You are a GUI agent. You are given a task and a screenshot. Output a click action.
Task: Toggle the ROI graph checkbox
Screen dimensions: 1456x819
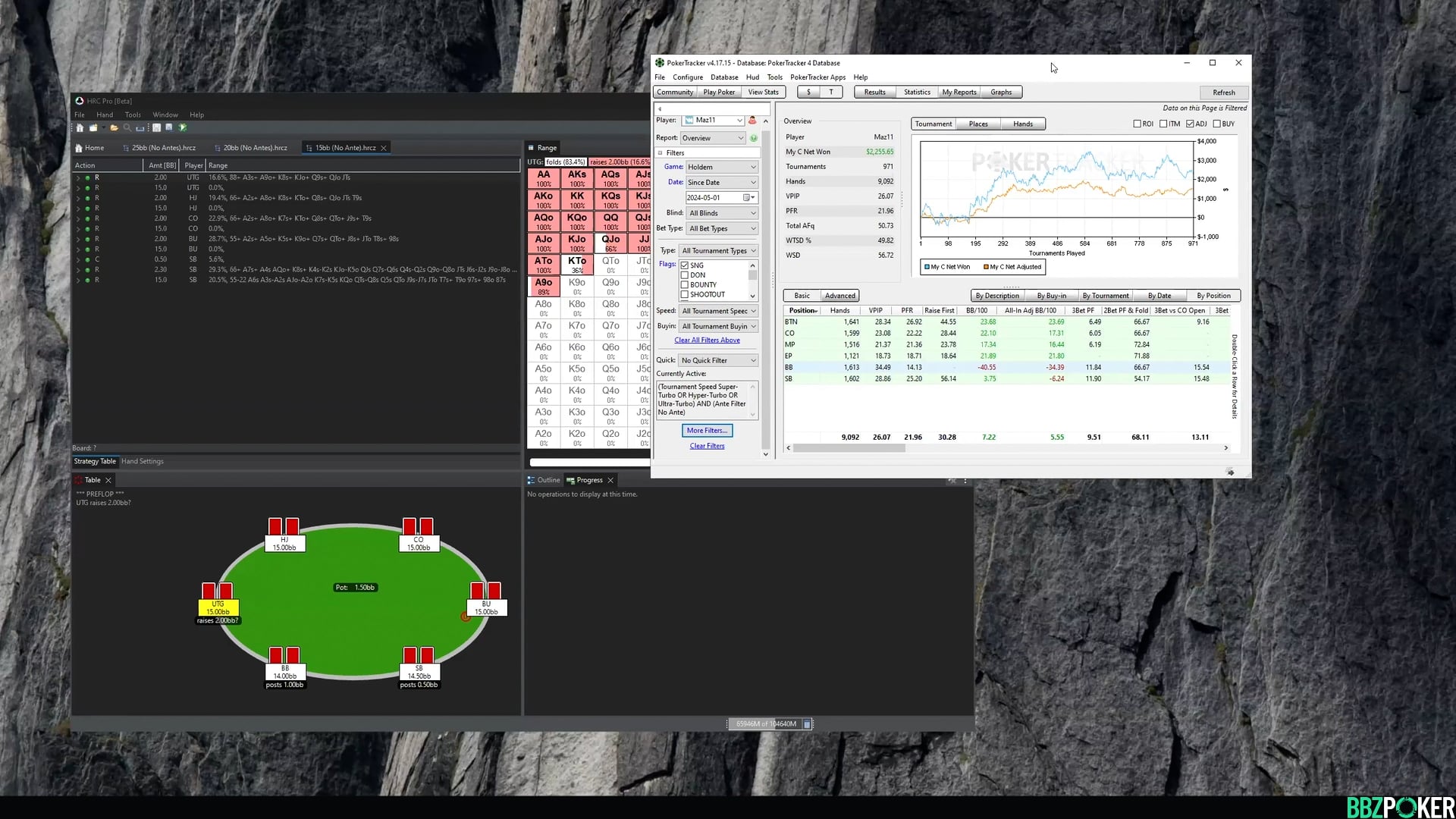tap(1137, 124)
